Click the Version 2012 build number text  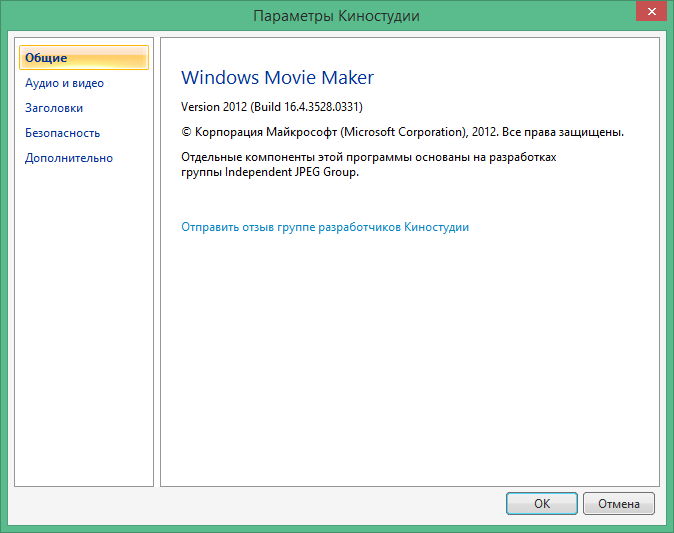tap(272, 107)
